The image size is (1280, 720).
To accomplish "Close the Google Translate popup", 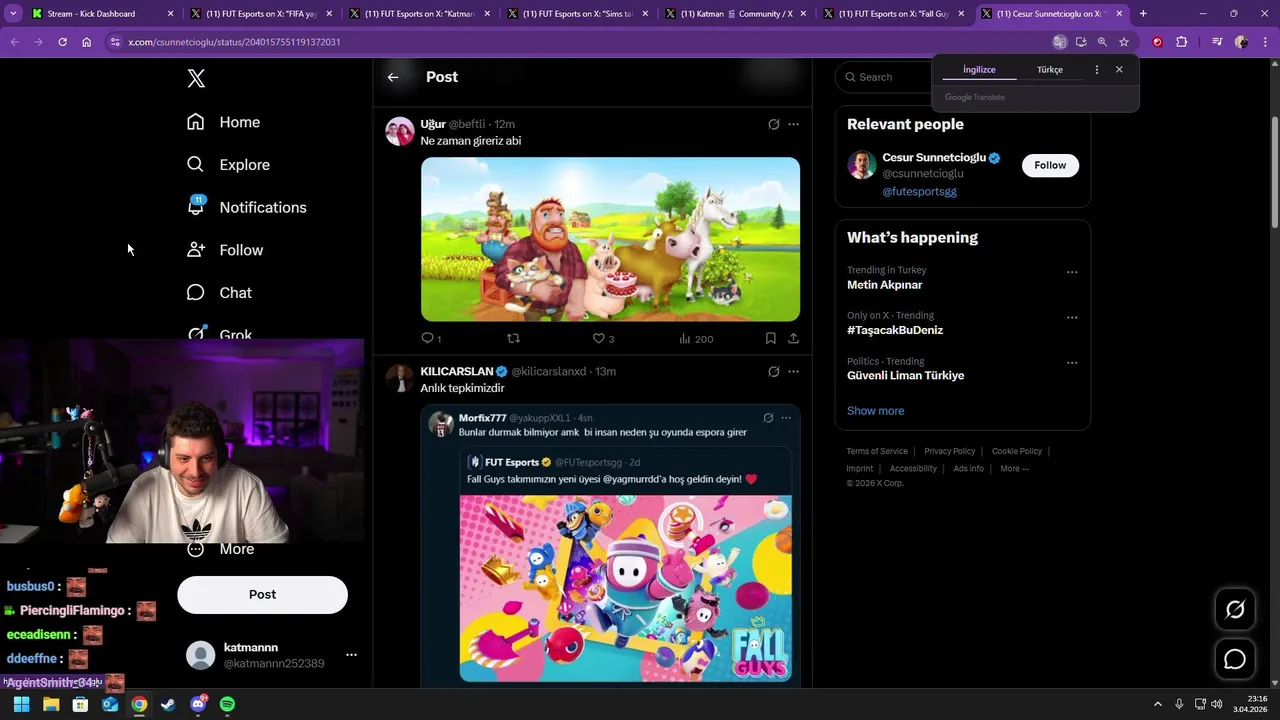I will click(1119, 70).
